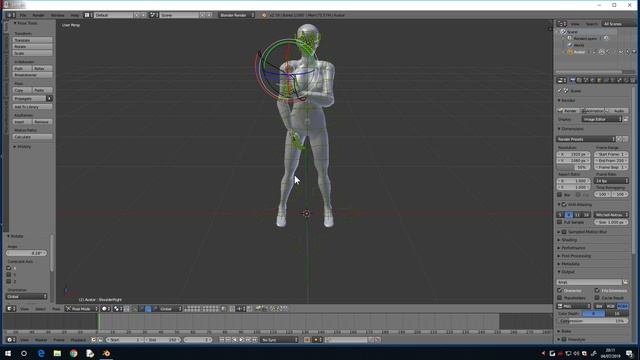Select the highlighted rotate manipulator icon
Image resolution: width=640 pixels, height=360 pixels.
148,309
